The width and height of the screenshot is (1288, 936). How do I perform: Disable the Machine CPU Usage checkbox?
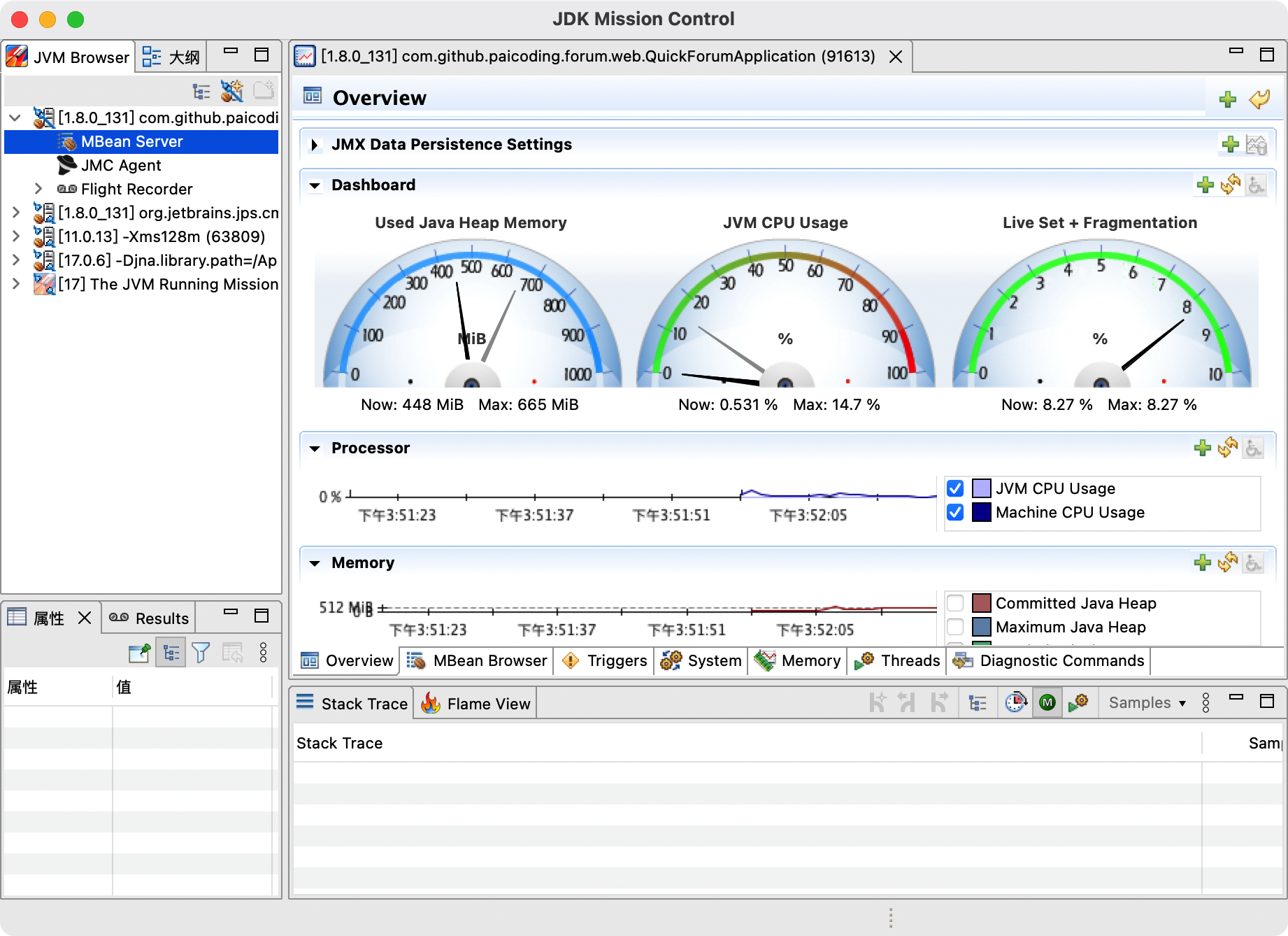955,512
